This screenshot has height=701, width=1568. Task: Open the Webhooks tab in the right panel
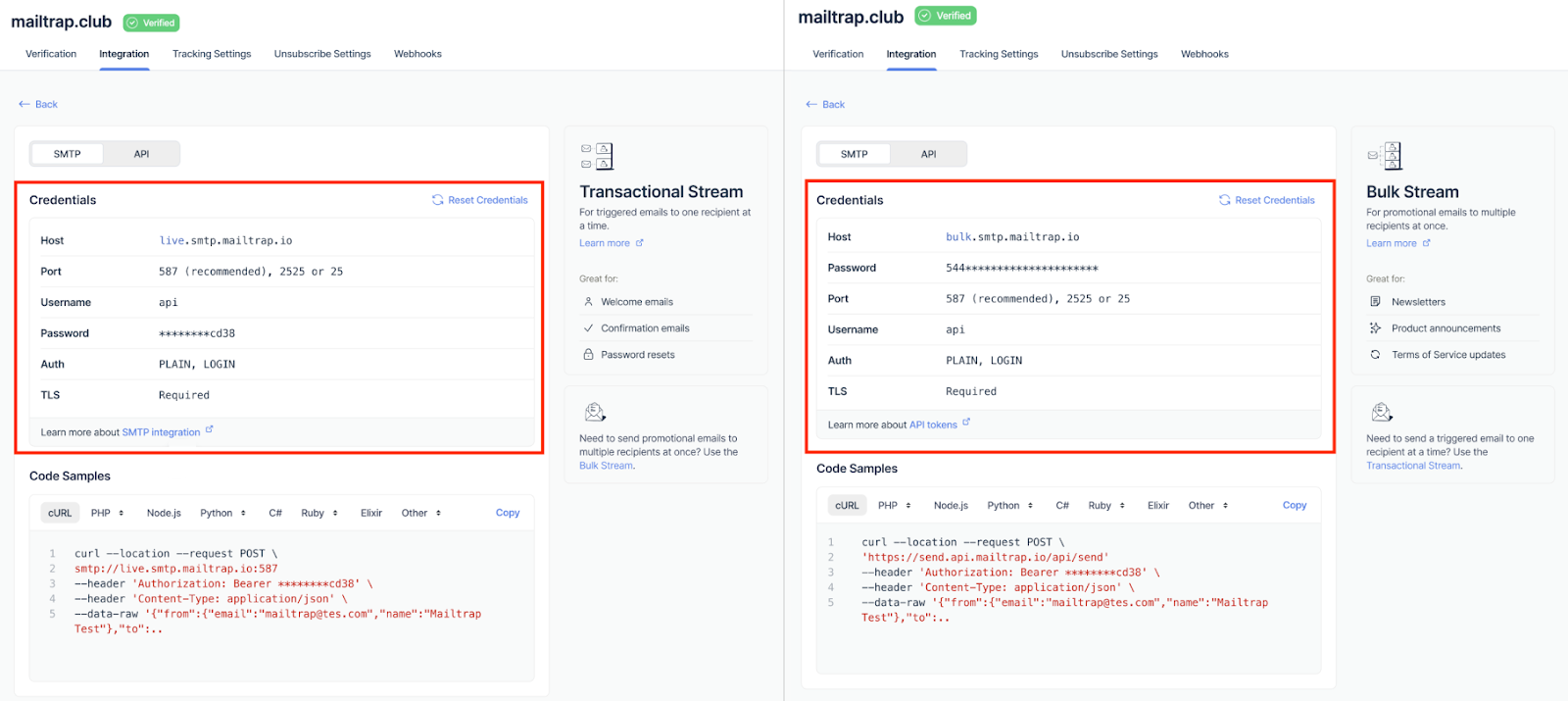coord(1204,54)
